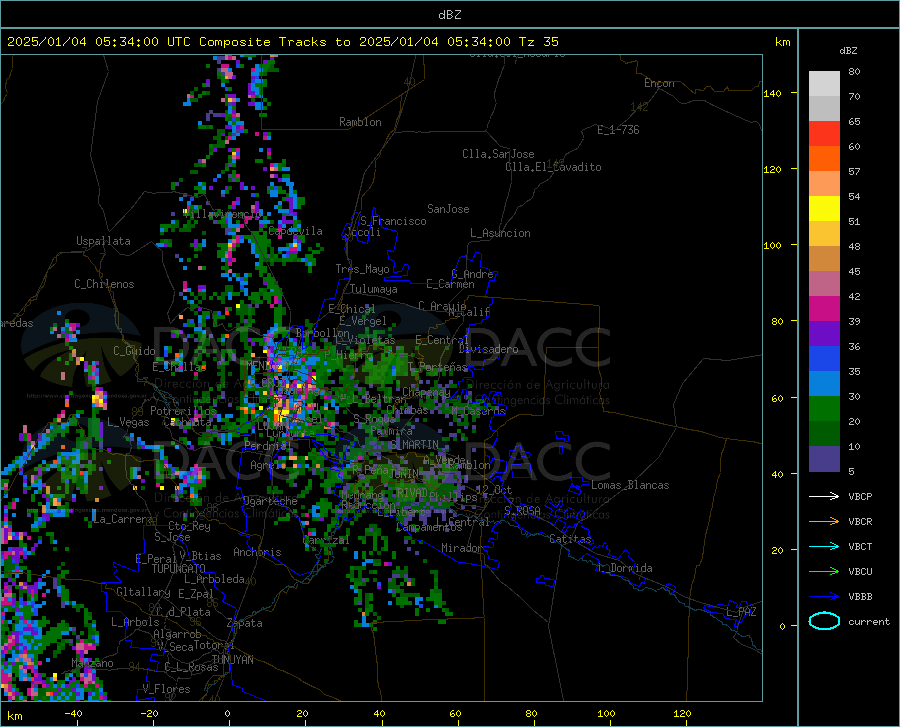The image size is (900, 727).
Task: Click the 'Divisadero' map label
Action: pos(488,349)
